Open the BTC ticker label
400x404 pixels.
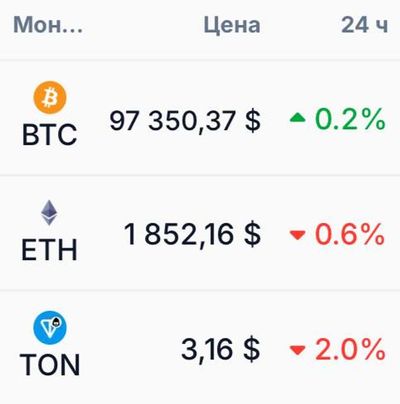pyautogui.click(x=50, y=135)
